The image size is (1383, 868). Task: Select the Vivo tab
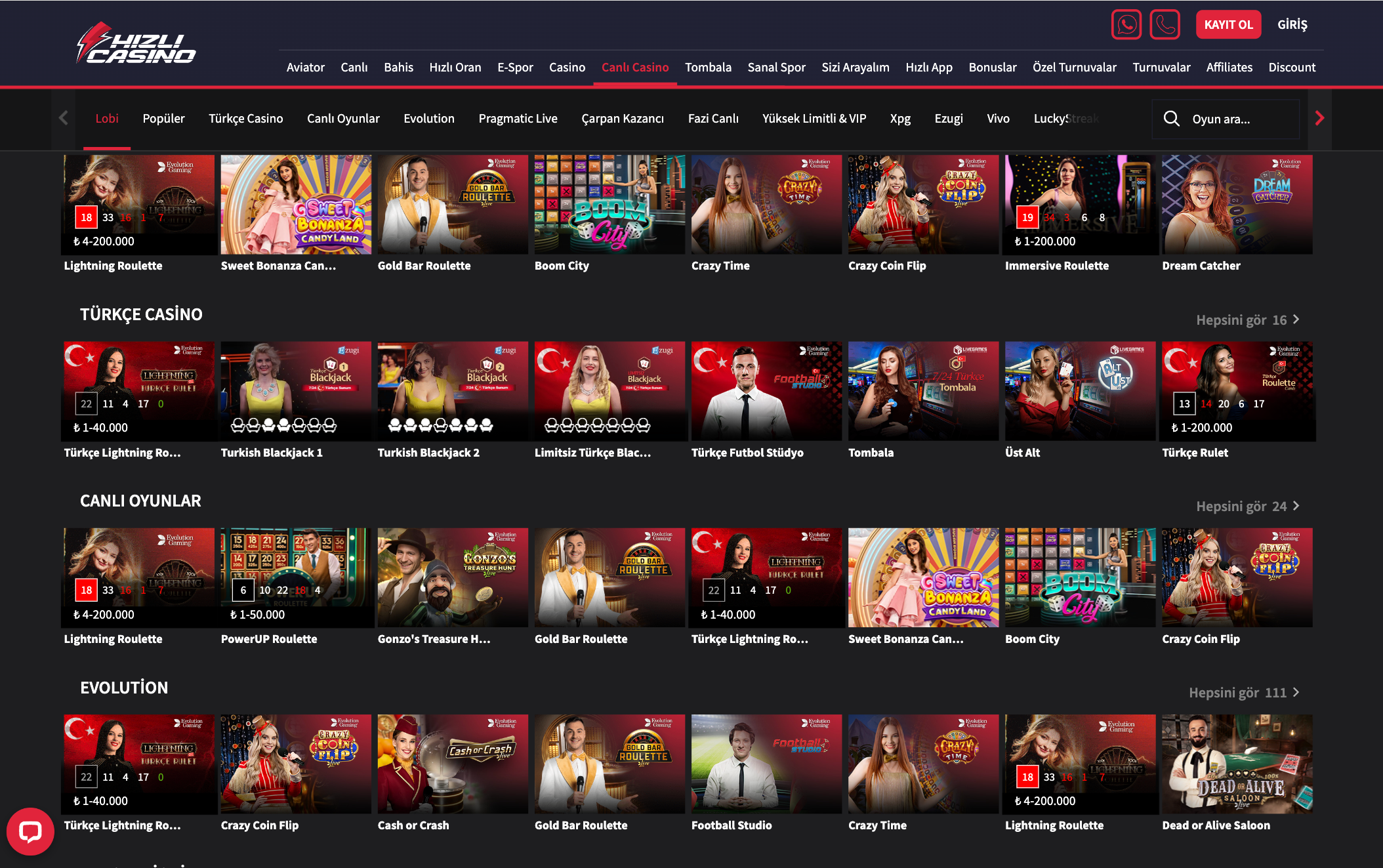tap(998, 119)
